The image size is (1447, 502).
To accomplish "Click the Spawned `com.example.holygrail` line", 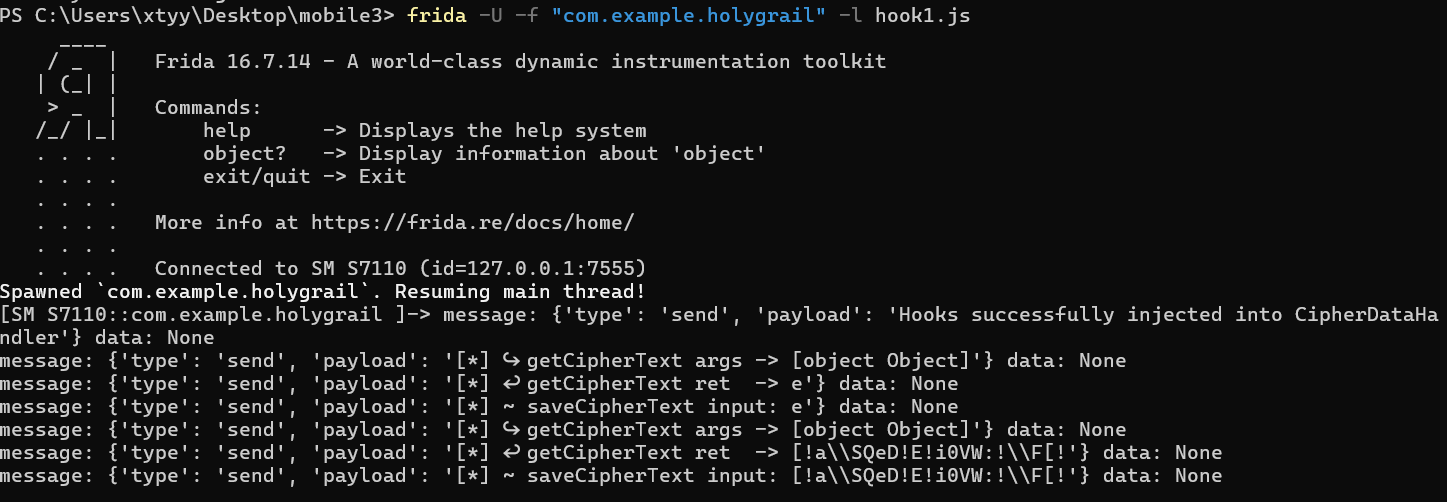I will 322,291.
